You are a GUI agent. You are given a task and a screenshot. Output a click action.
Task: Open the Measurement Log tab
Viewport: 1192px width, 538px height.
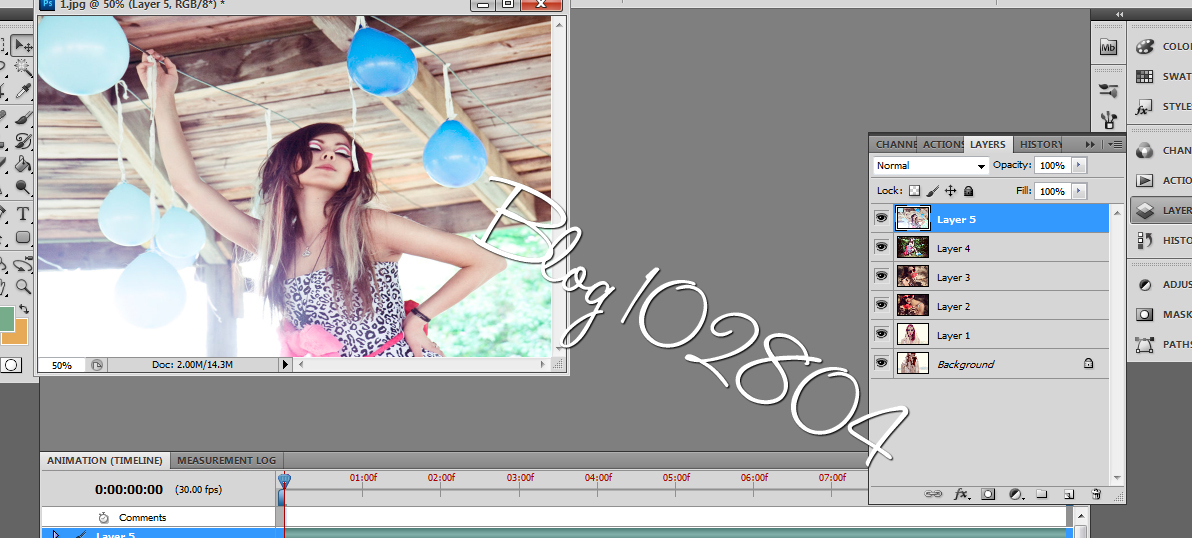click(x=229, y=460)
